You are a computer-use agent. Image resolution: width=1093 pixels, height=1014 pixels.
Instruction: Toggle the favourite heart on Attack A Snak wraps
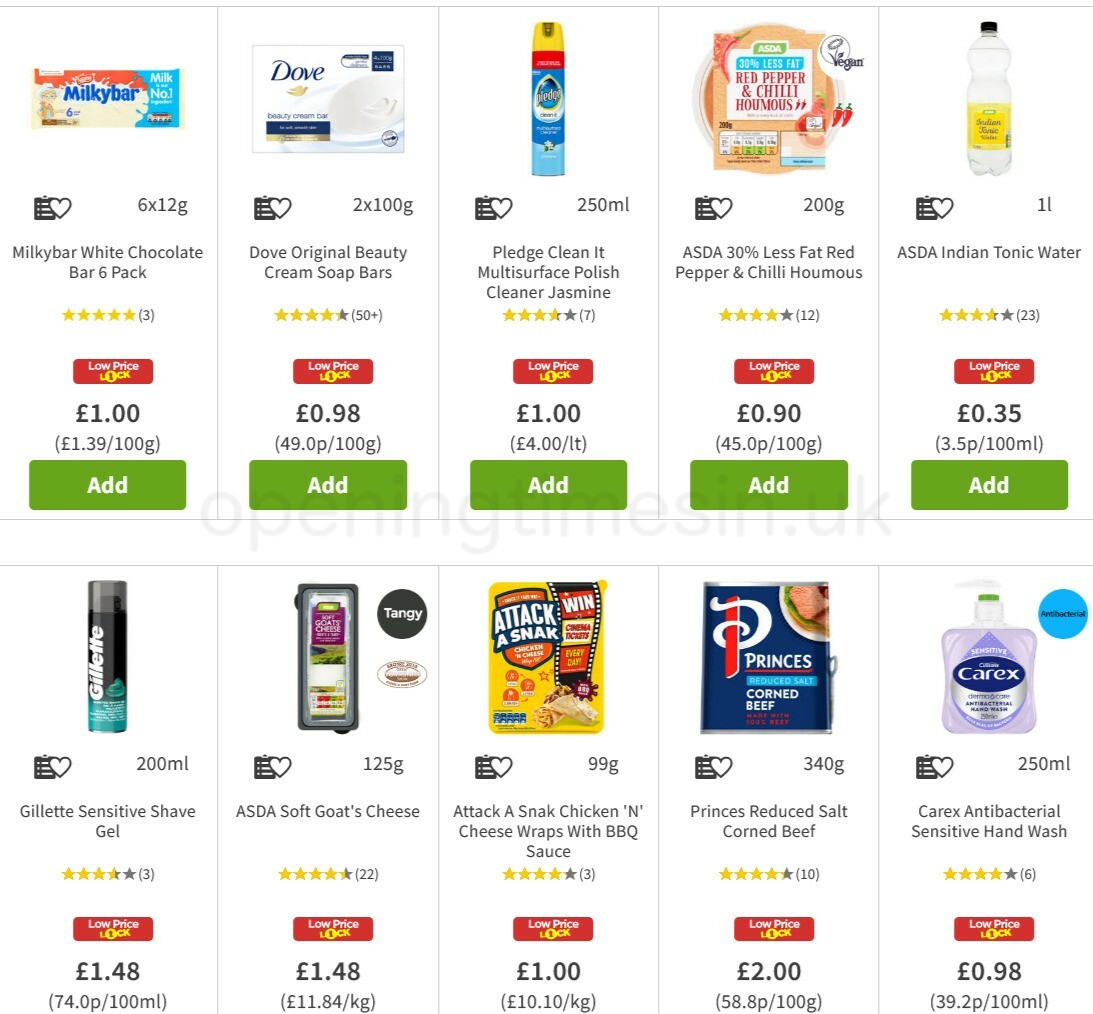click(x=501, y=765)
